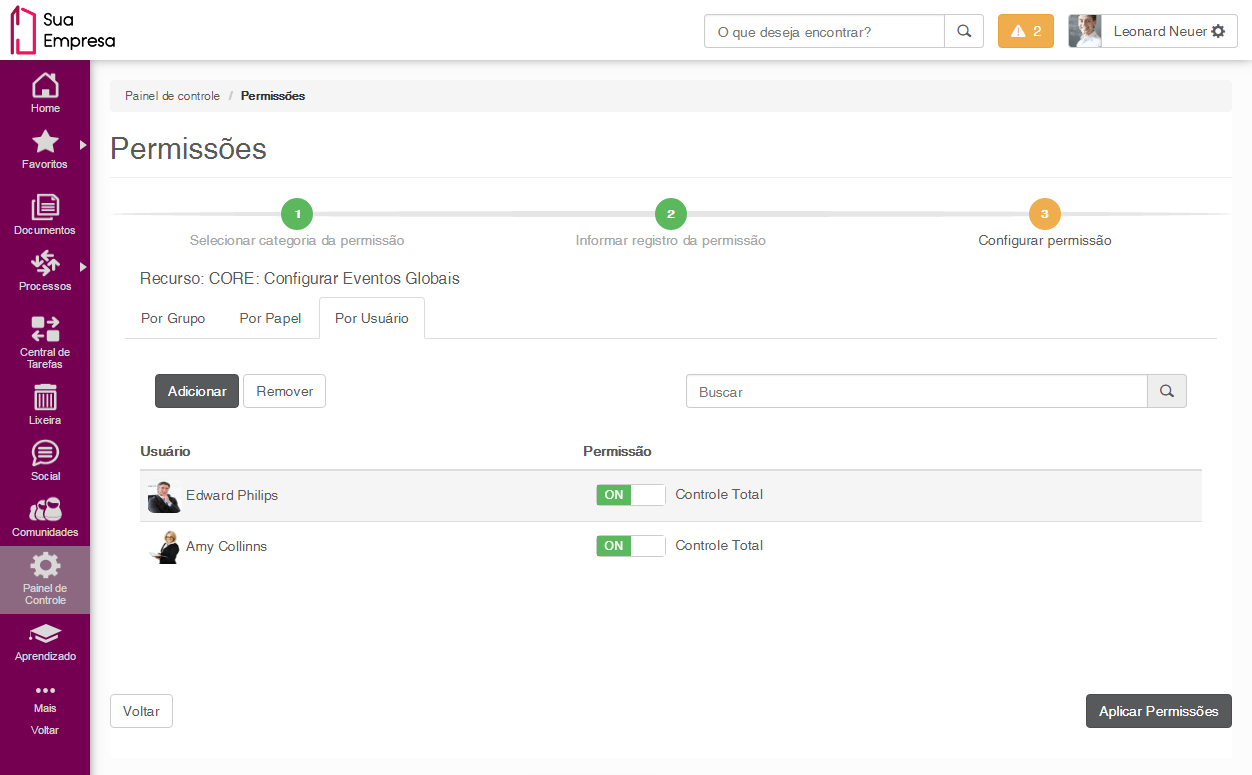Switch to the Por Grupo tab
This screenshot has width=1252, height=775.
click(173, 319)
